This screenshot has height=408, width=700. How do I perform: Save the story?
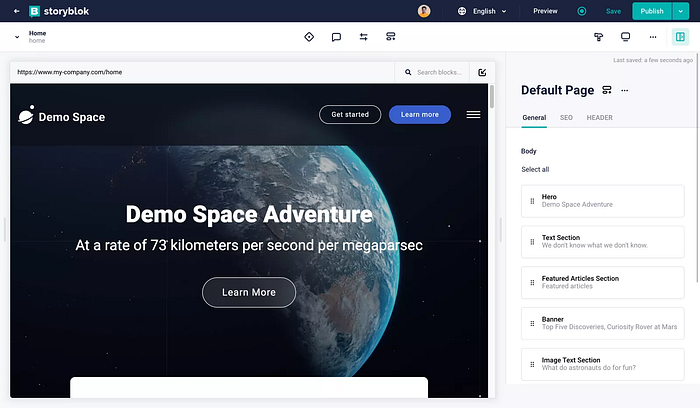[613, 11]
